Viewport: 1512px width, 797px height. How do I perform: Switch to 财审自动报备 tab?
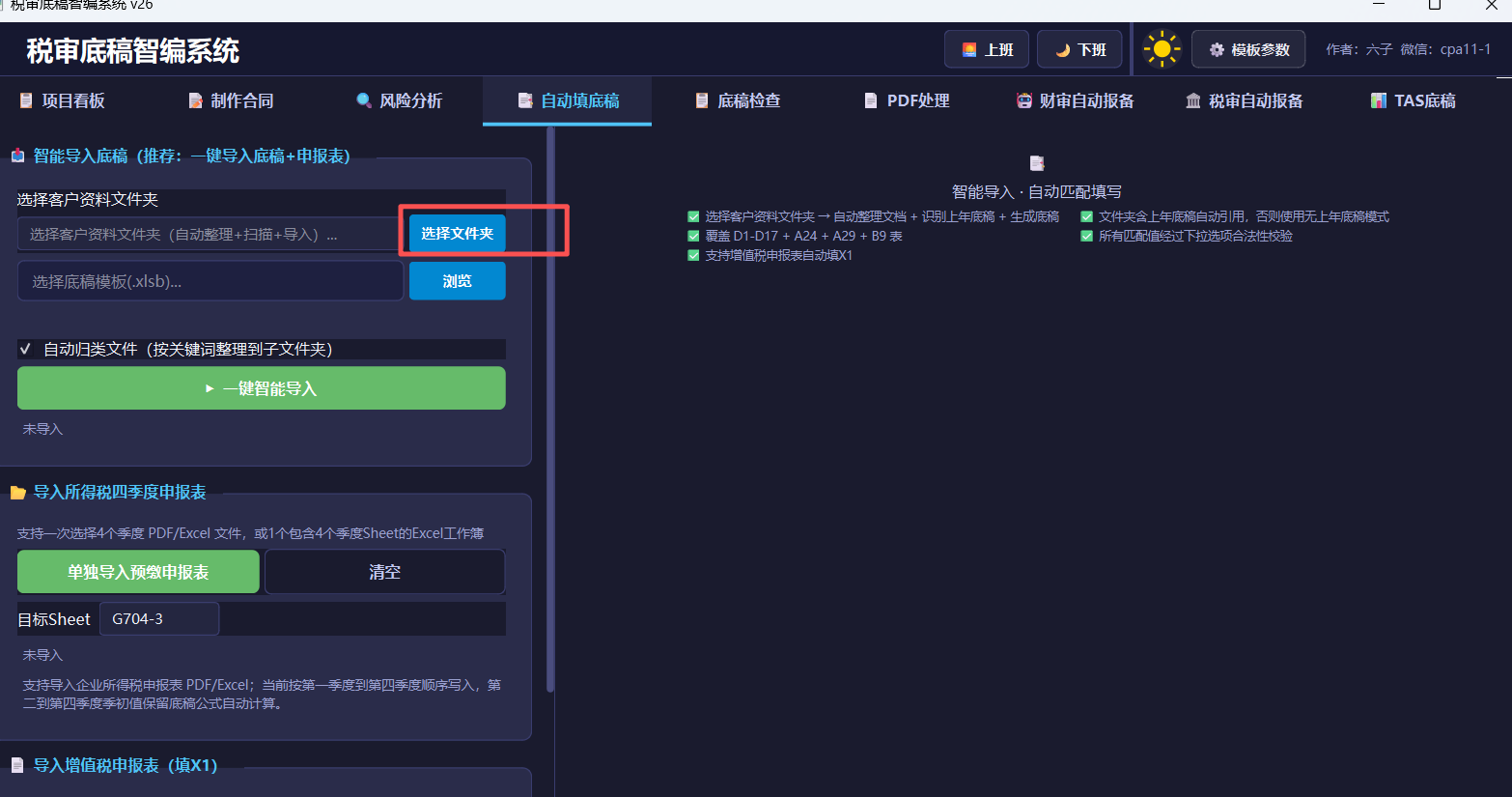[x=1076, y=100]
